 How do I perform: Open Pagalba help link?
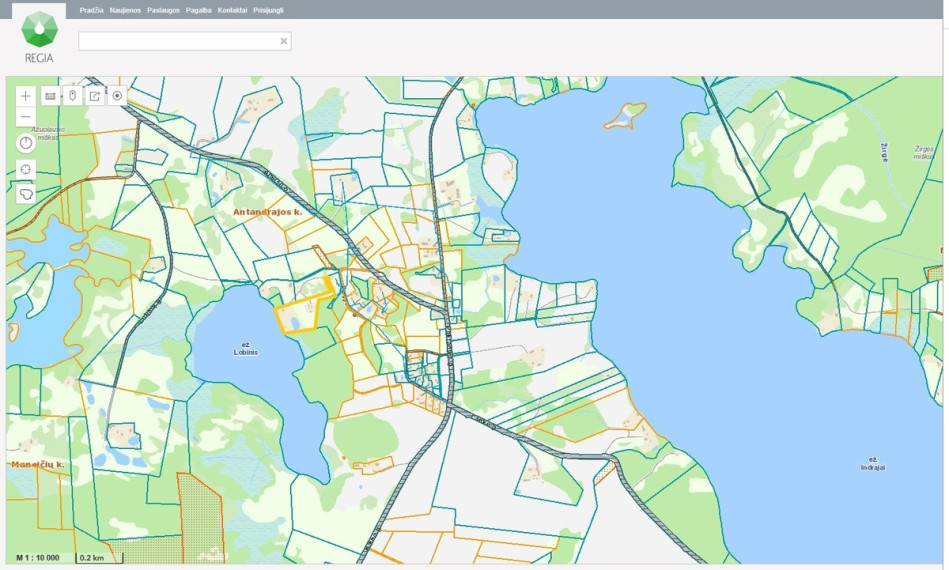(199, 10)
